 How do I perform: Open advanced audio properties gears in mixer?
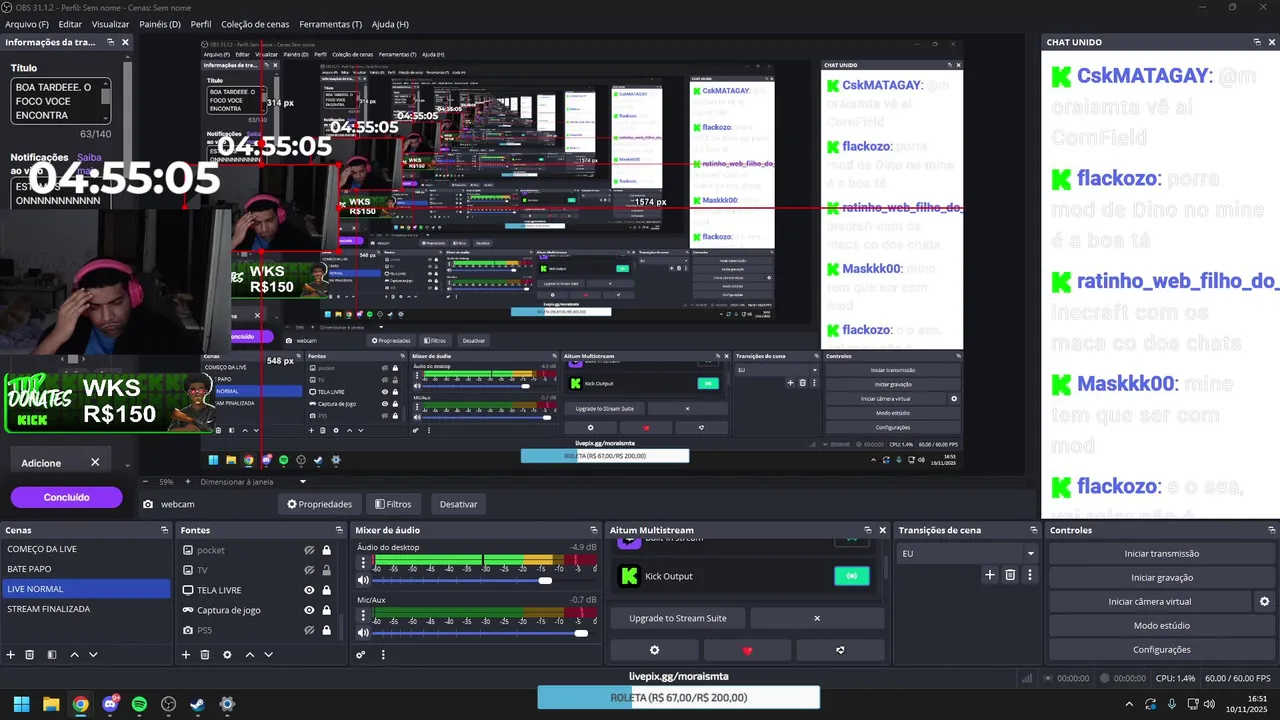click(x=361, y=655)
